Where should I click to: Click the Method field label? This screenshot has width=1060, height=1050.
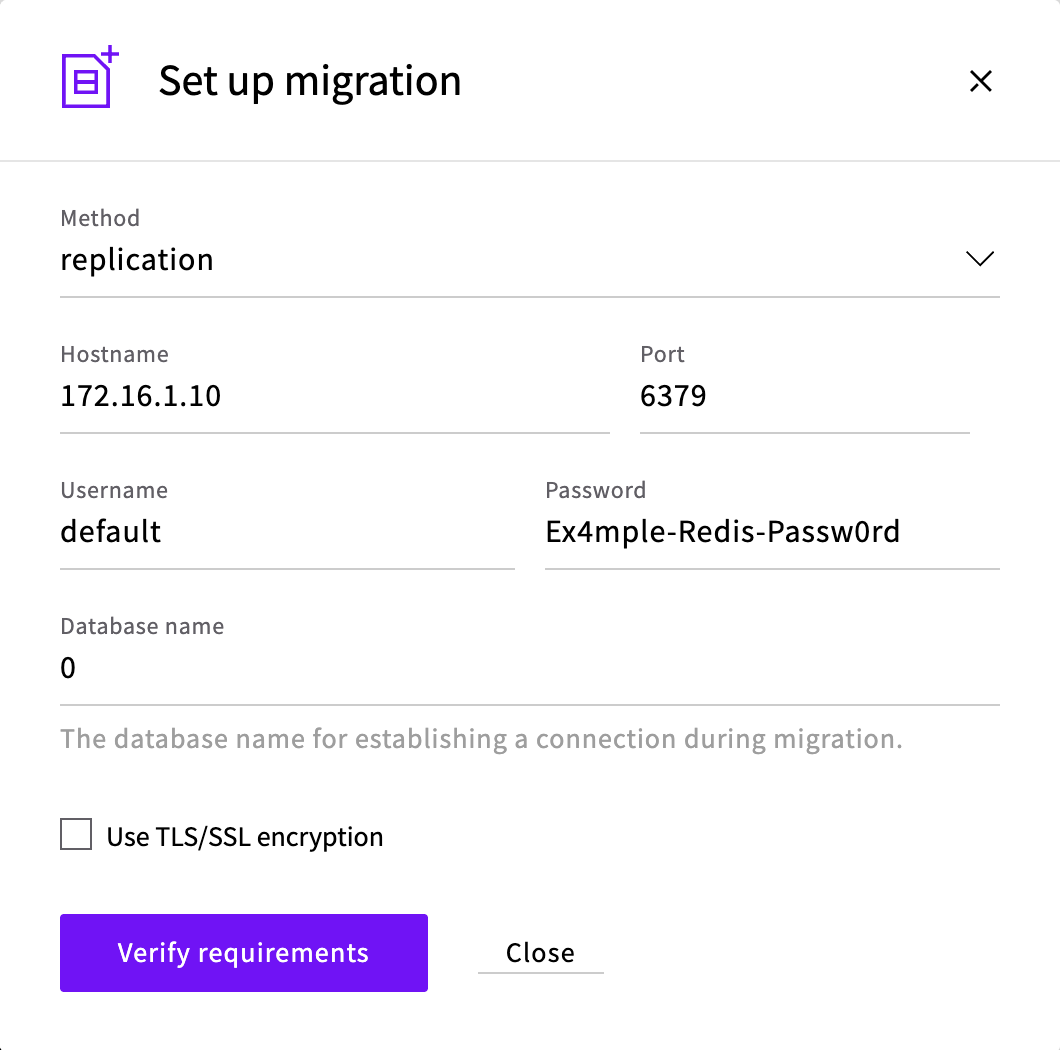[100, 218]
